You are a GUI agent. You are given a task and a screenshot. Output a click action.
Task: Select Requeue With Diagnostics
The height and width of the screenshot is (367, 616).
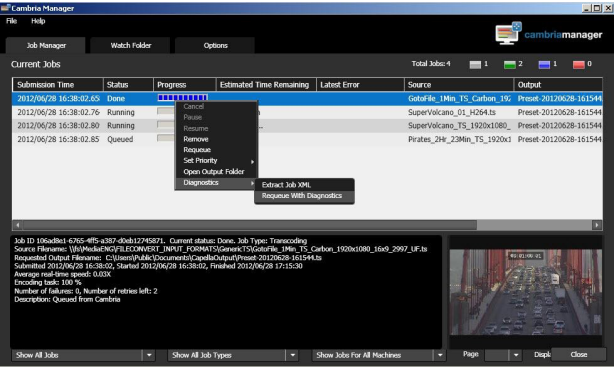[x=304, y=196]
